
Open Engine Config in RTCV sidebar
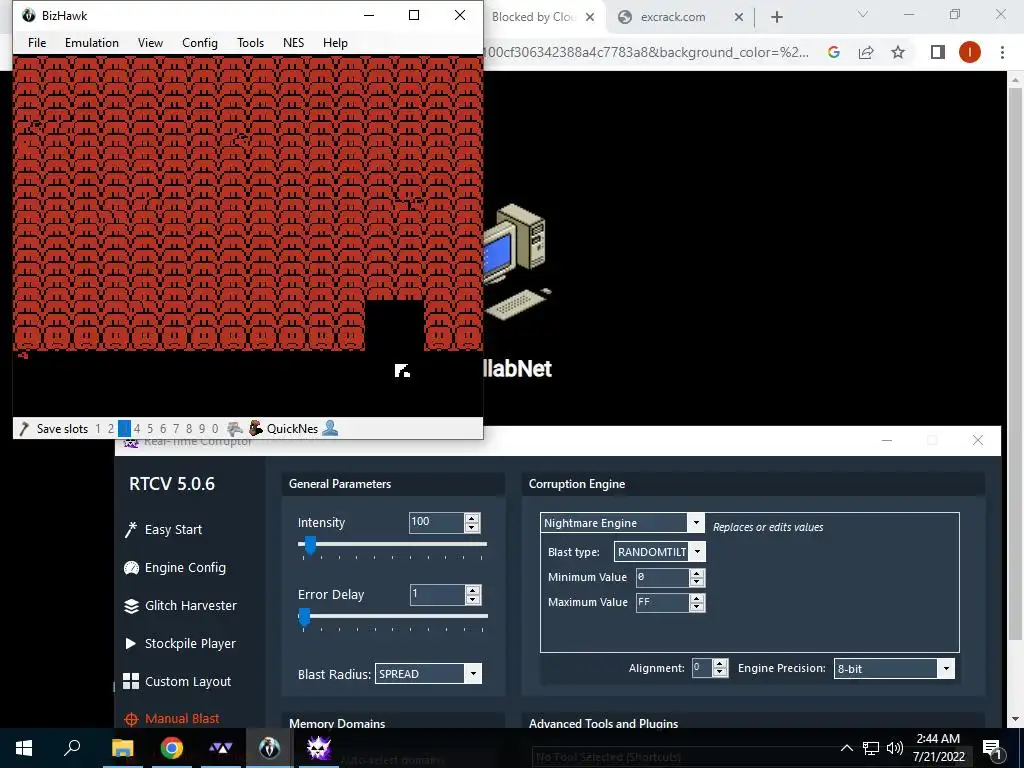175,568
